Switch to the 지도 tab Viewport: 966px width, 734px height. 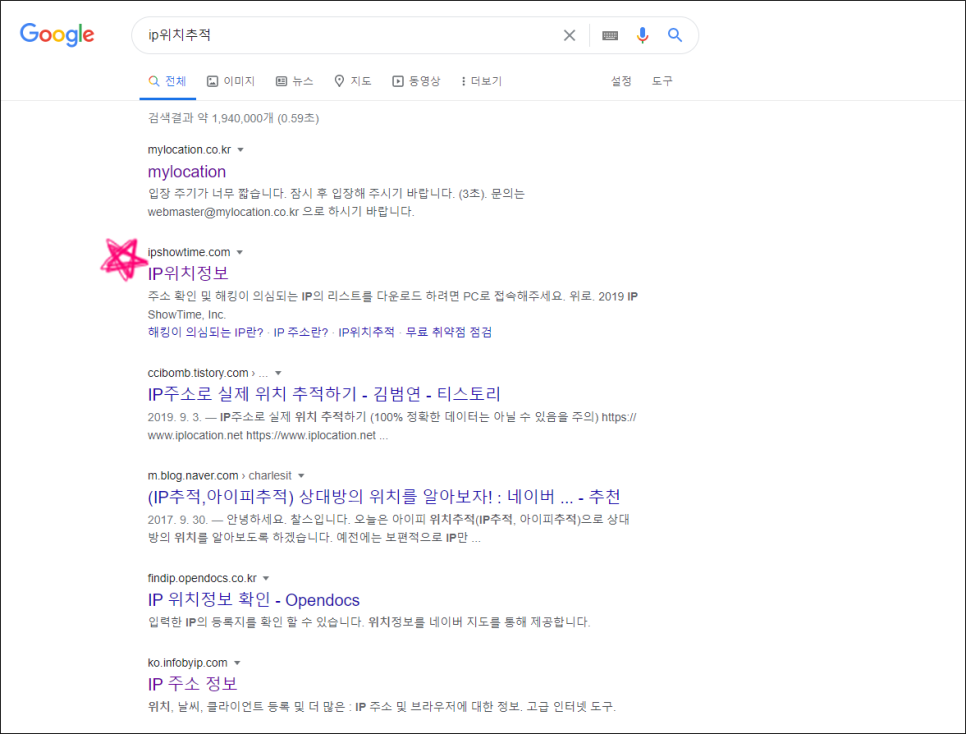pos(352,81)
